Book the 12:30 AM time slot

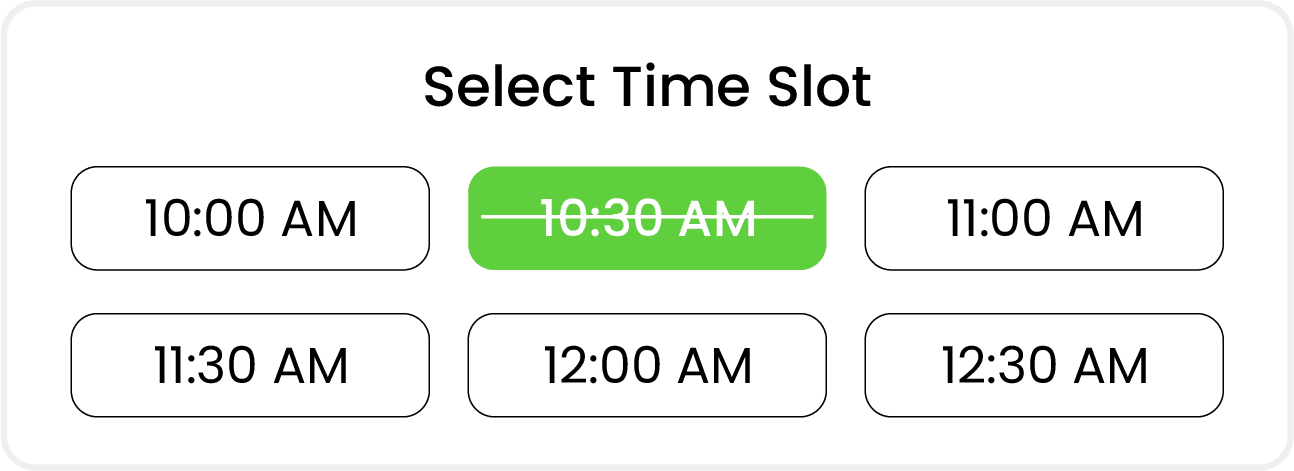tap(1043, 365)
